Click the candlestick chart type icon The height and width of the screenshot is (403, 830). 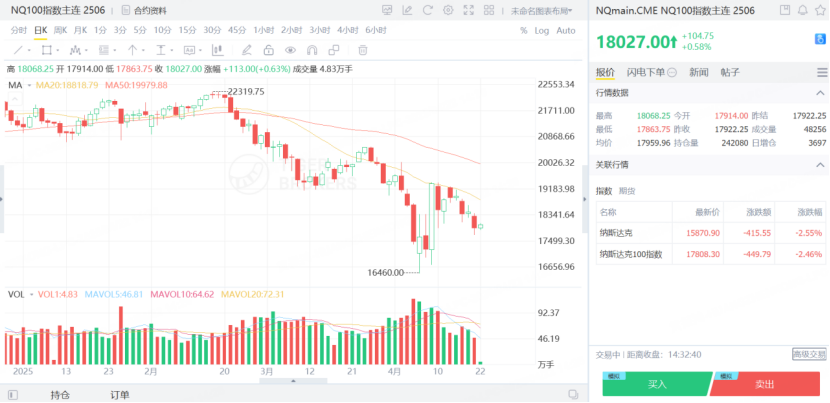point(218,50)
